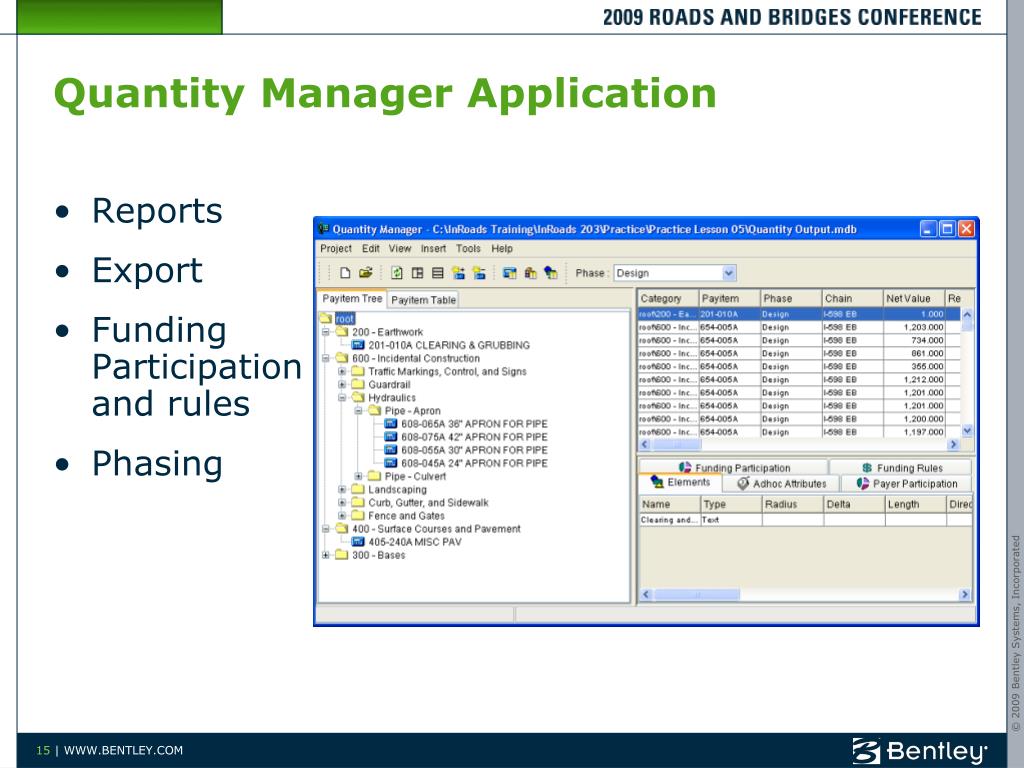Click the New project toolbar icon

pos(345,273)
